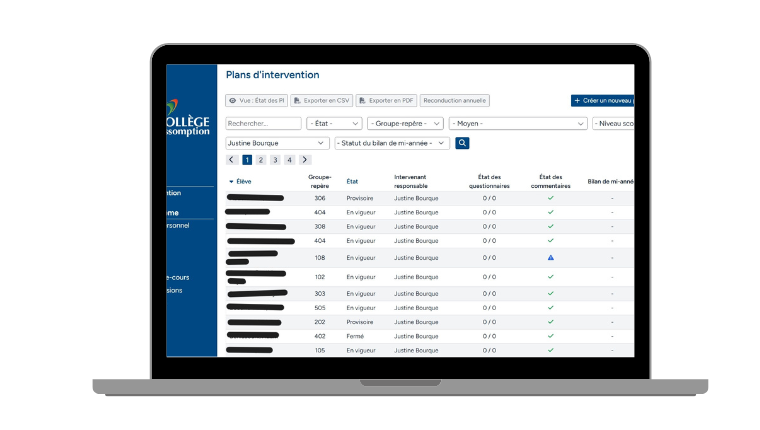This screenshot has width=760, height=430.
Task: Open the Moyen filter dropdown
Action: coord(518,124)
